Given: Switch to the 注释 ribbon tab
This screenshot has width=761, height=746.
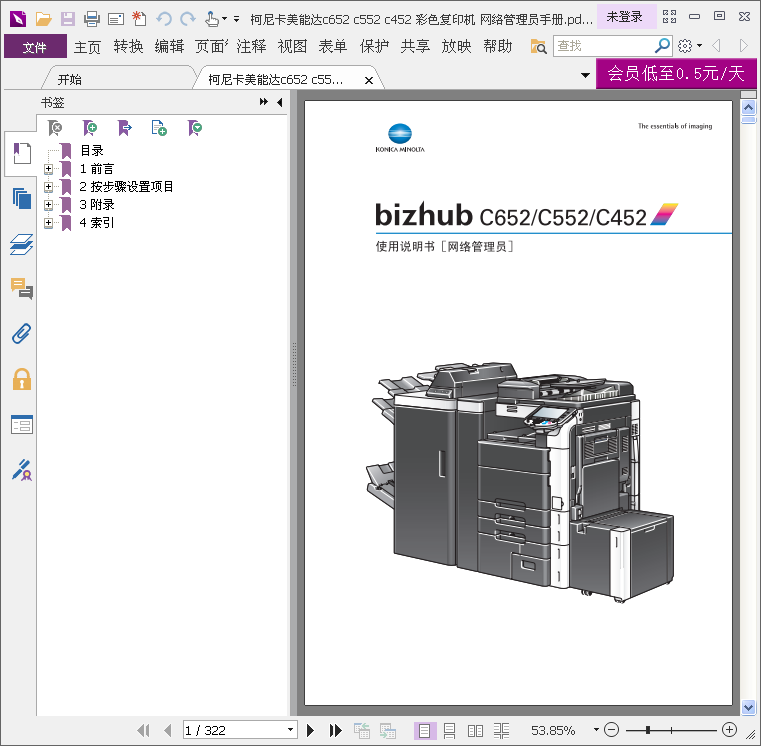Looking at the screenshot, I should [x=251, y=47].
